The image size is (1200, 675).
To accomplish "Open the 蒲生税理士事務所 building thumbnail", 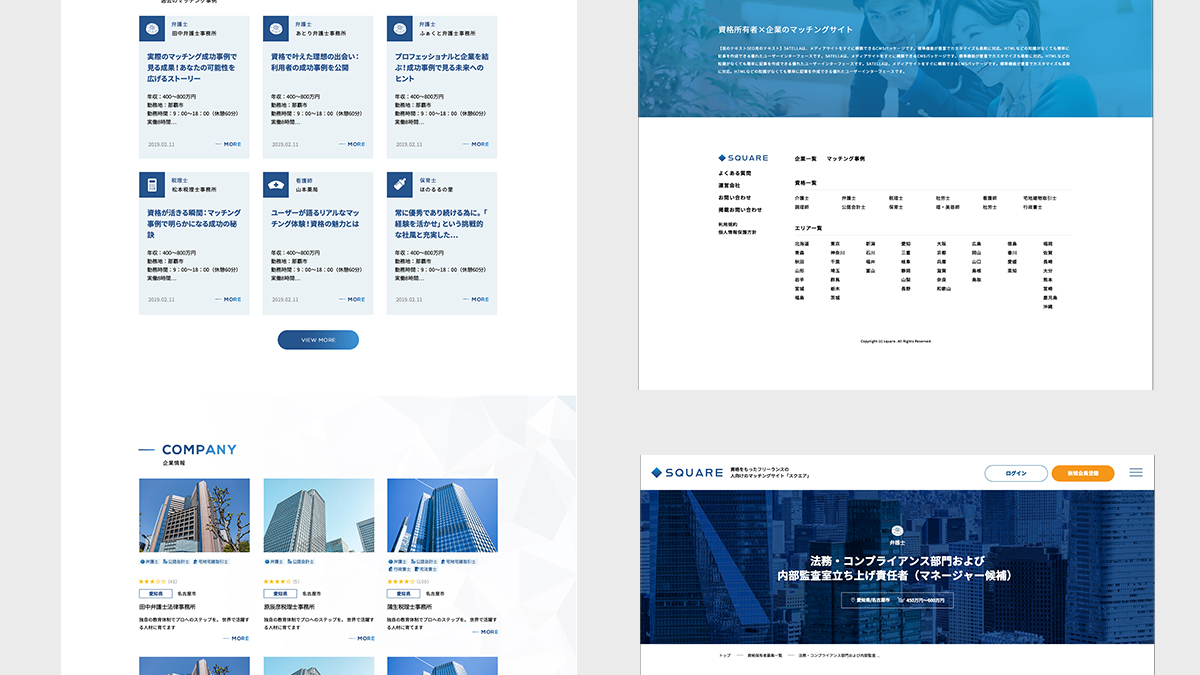I will pyautogui.click(x=442, y=515).
